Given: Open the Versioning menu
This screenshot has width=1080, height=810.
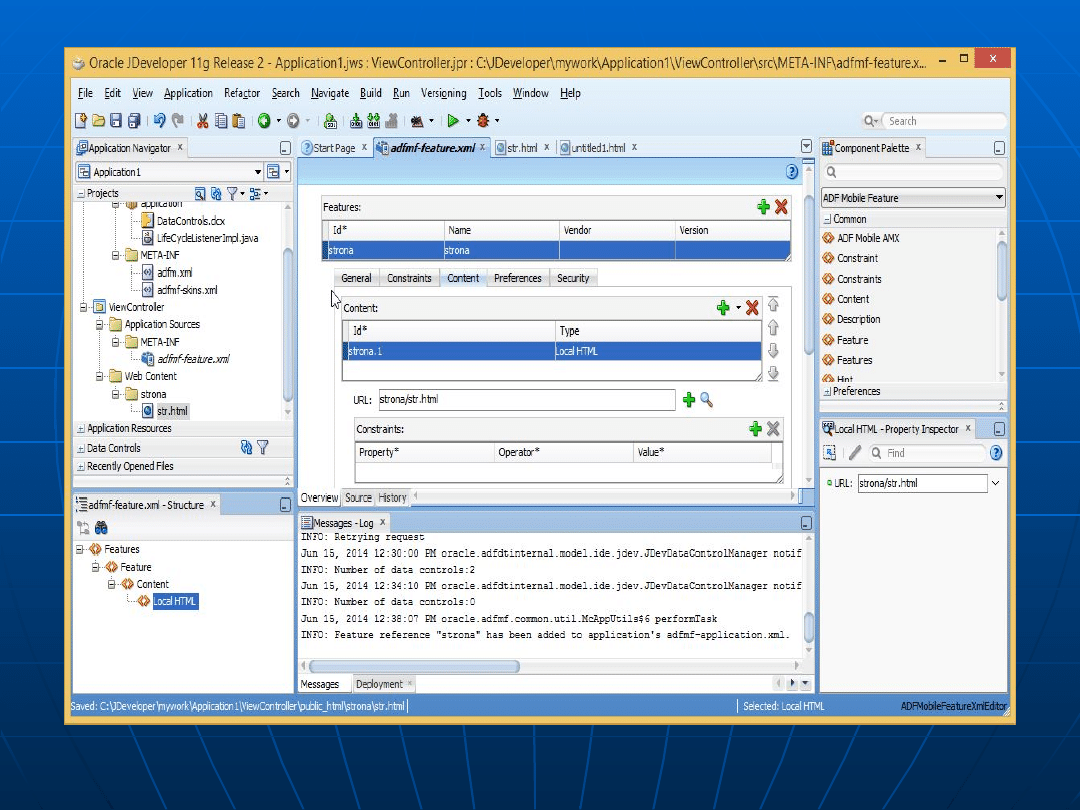Looking at the screenshot, I should pyautogui.click(x=444, y=93).
